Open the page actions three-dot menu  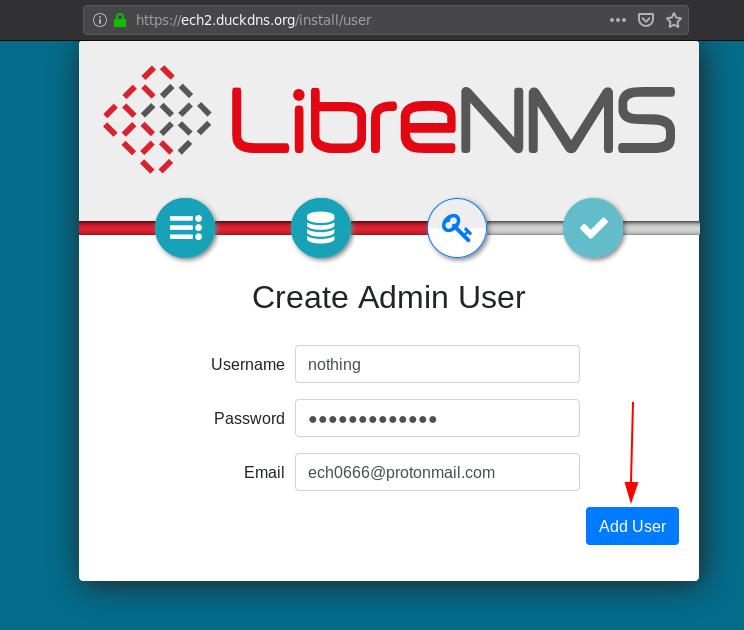(x=618, y=20)
